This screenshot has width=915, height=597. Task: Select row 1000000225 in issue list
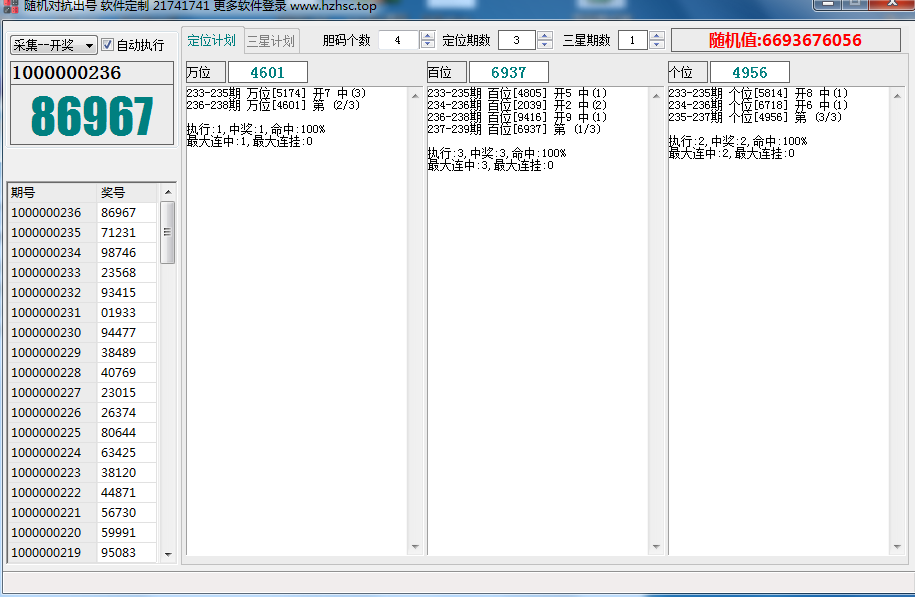82,432
